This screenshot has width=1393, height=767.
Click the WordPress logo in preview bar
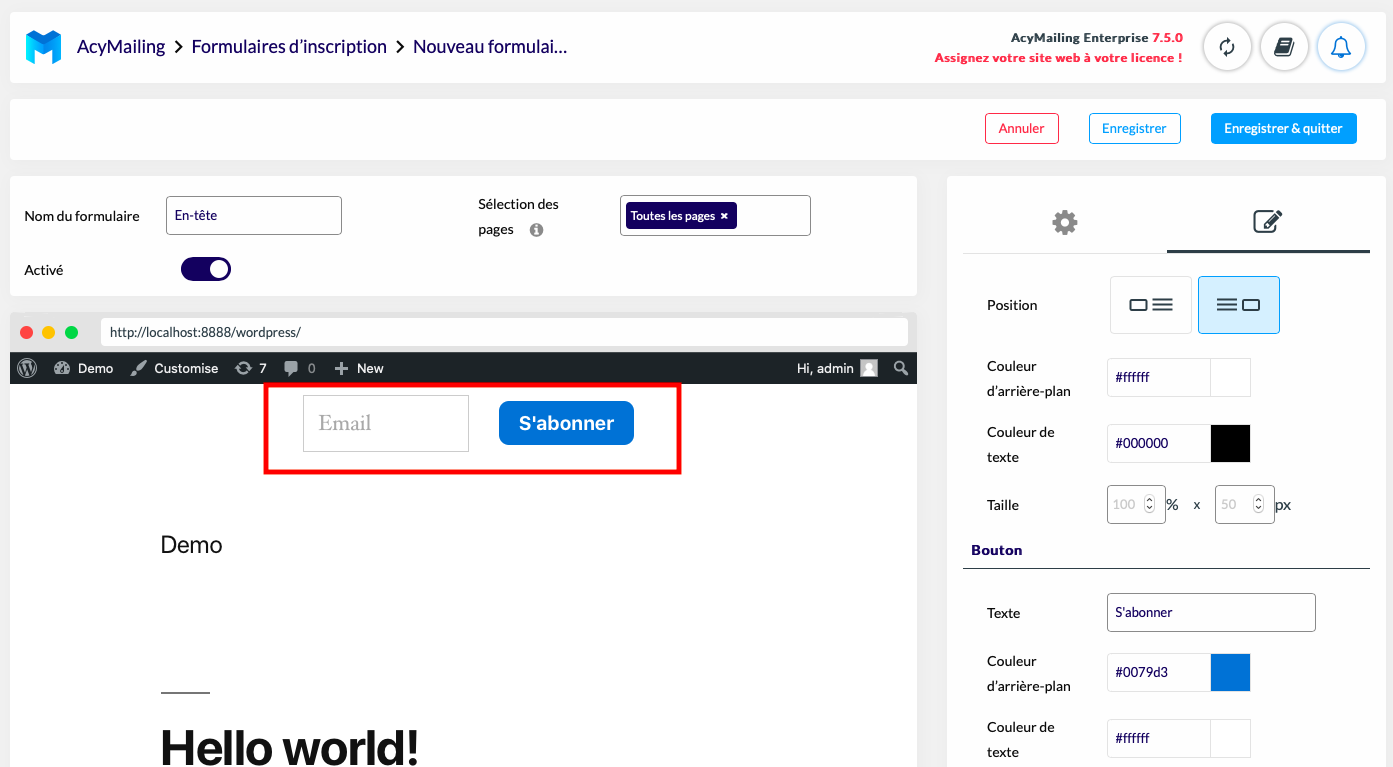click(27, 368)
